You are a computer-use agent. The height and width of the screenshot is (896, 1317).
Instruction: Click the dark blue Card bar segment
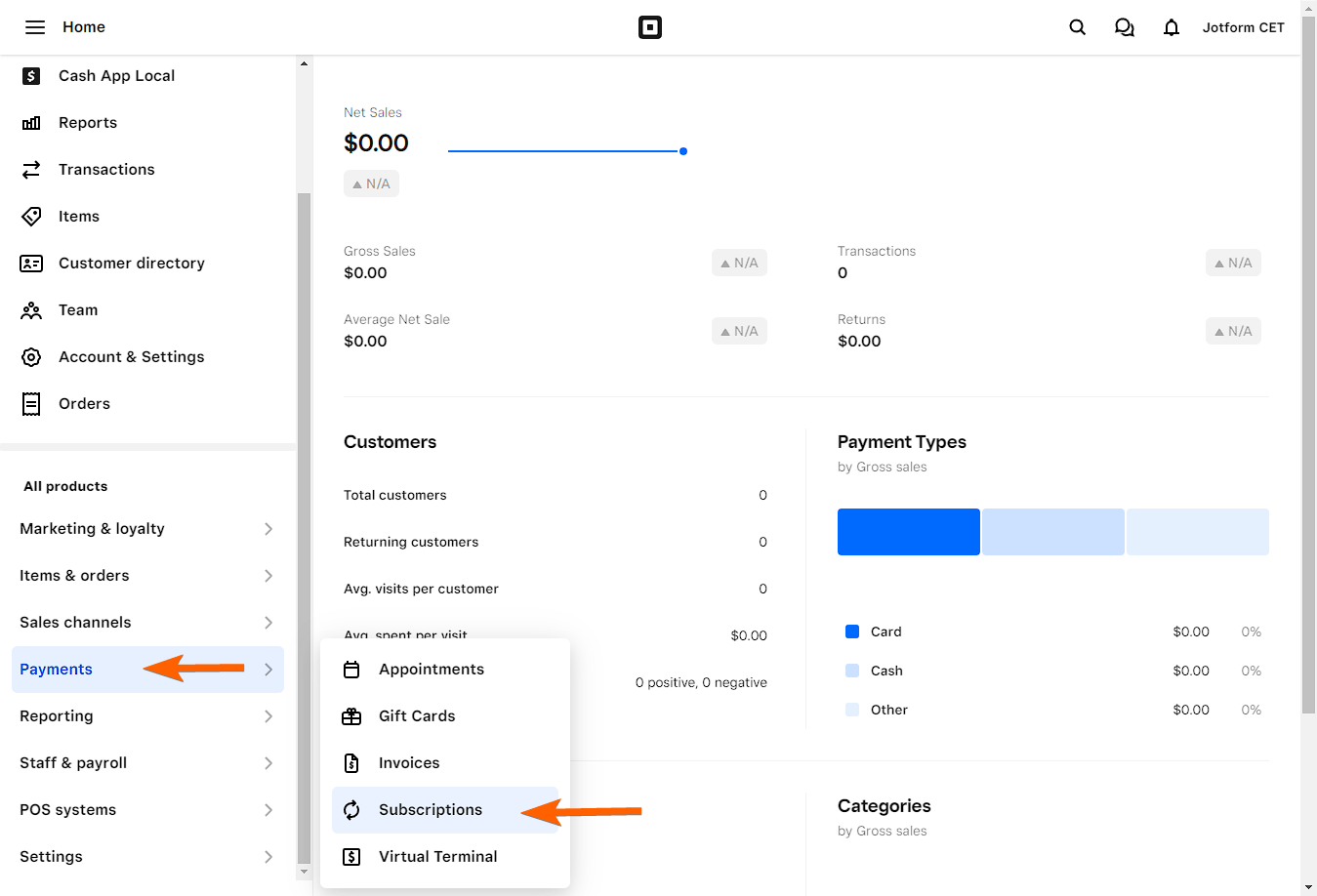point(908,532)
